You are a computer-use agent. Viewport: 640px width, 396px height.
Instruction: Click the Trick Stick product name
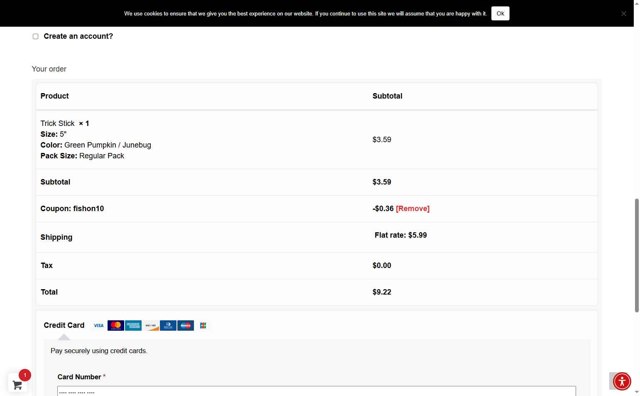coord(57,123)
